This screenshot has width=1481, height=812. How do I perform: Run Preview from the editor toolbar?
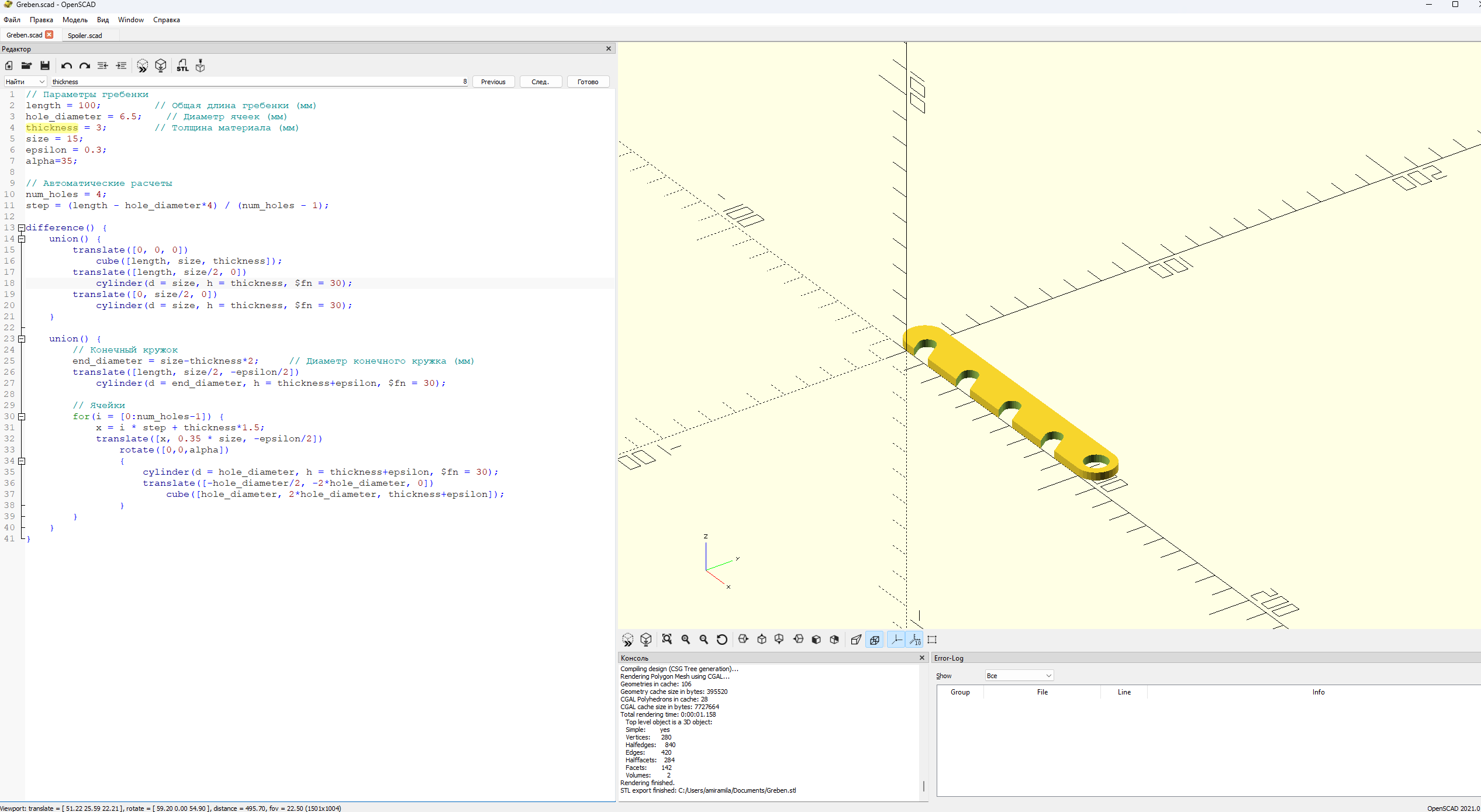[143, 65]
